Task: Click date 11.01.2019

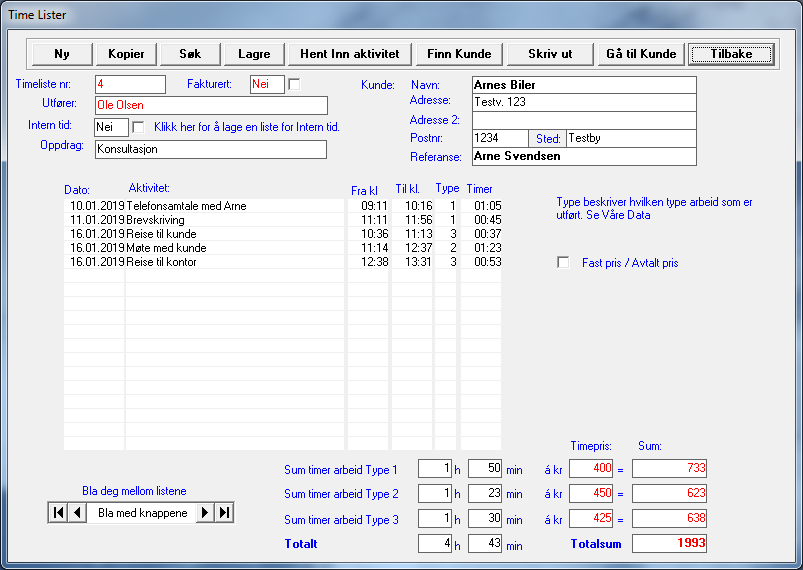Action: click(94, 220)
